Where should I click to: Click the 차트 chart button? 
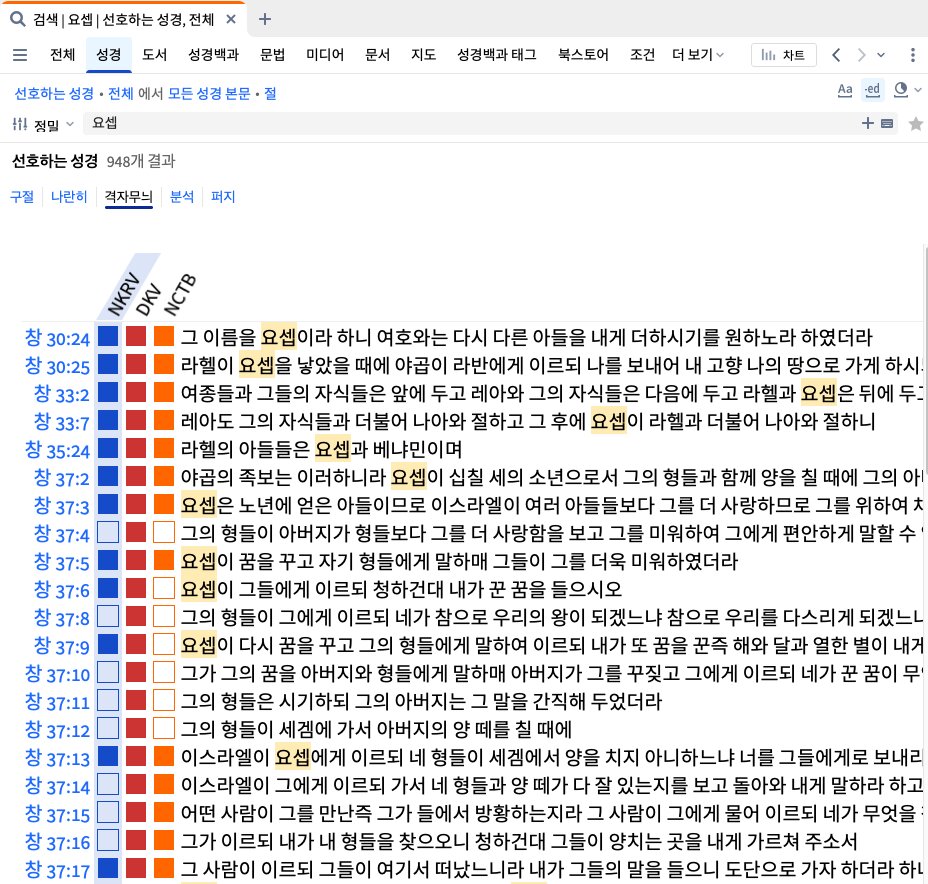point(784,55)
